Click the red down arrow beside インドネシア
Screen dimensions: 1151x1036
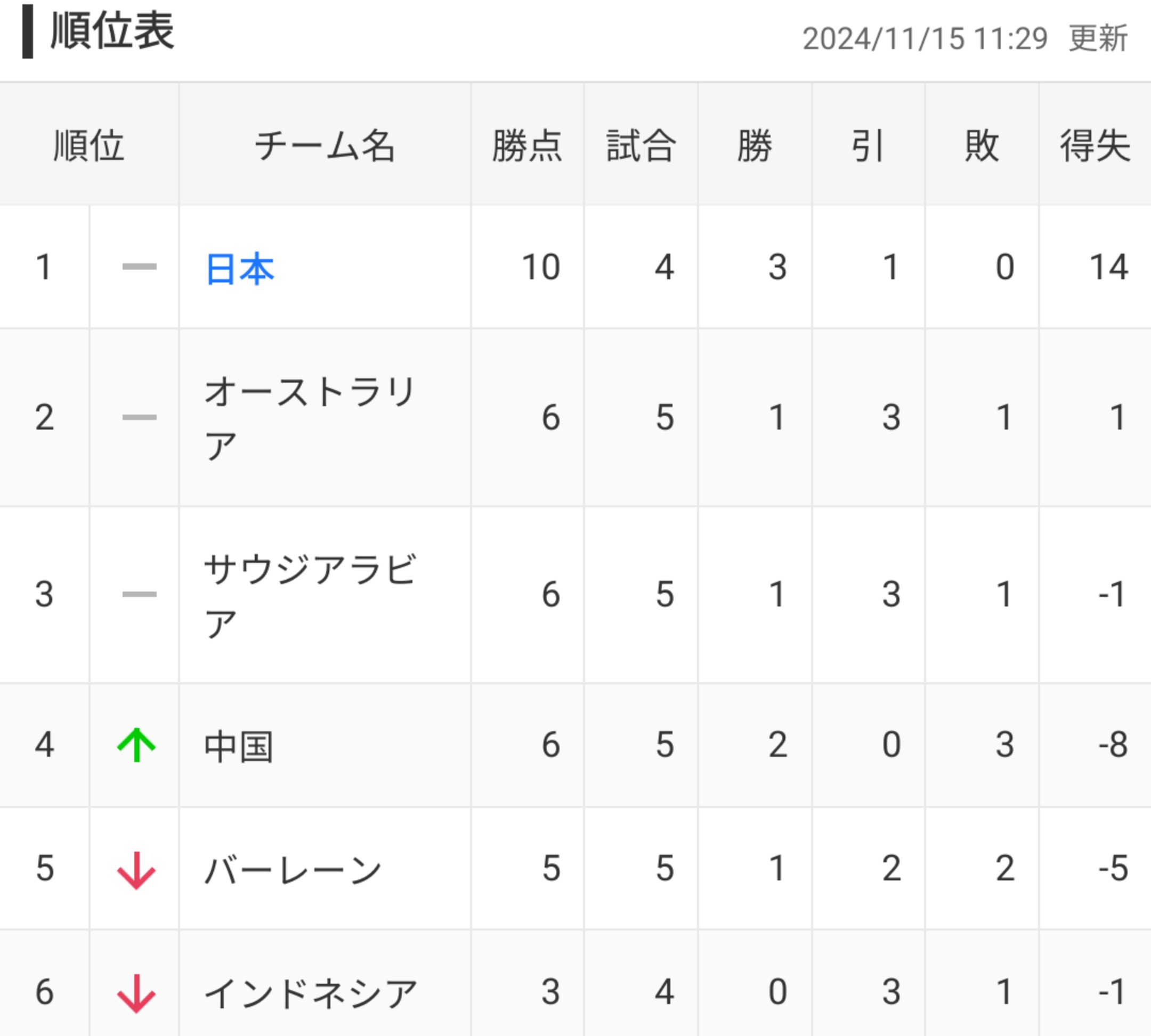tap(136, 993)
